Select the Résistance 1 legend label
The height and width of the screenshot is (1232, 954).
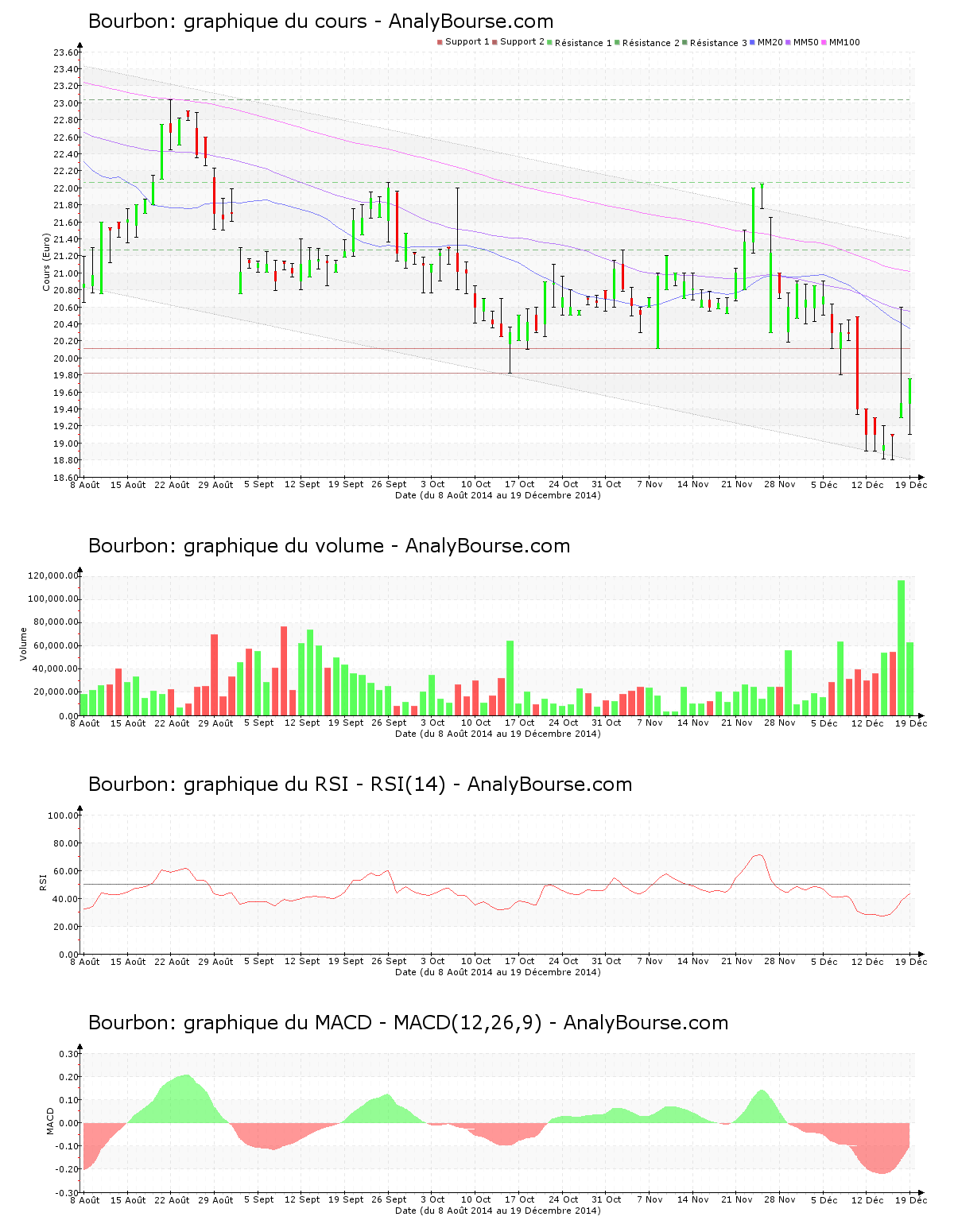pos(584,43)
